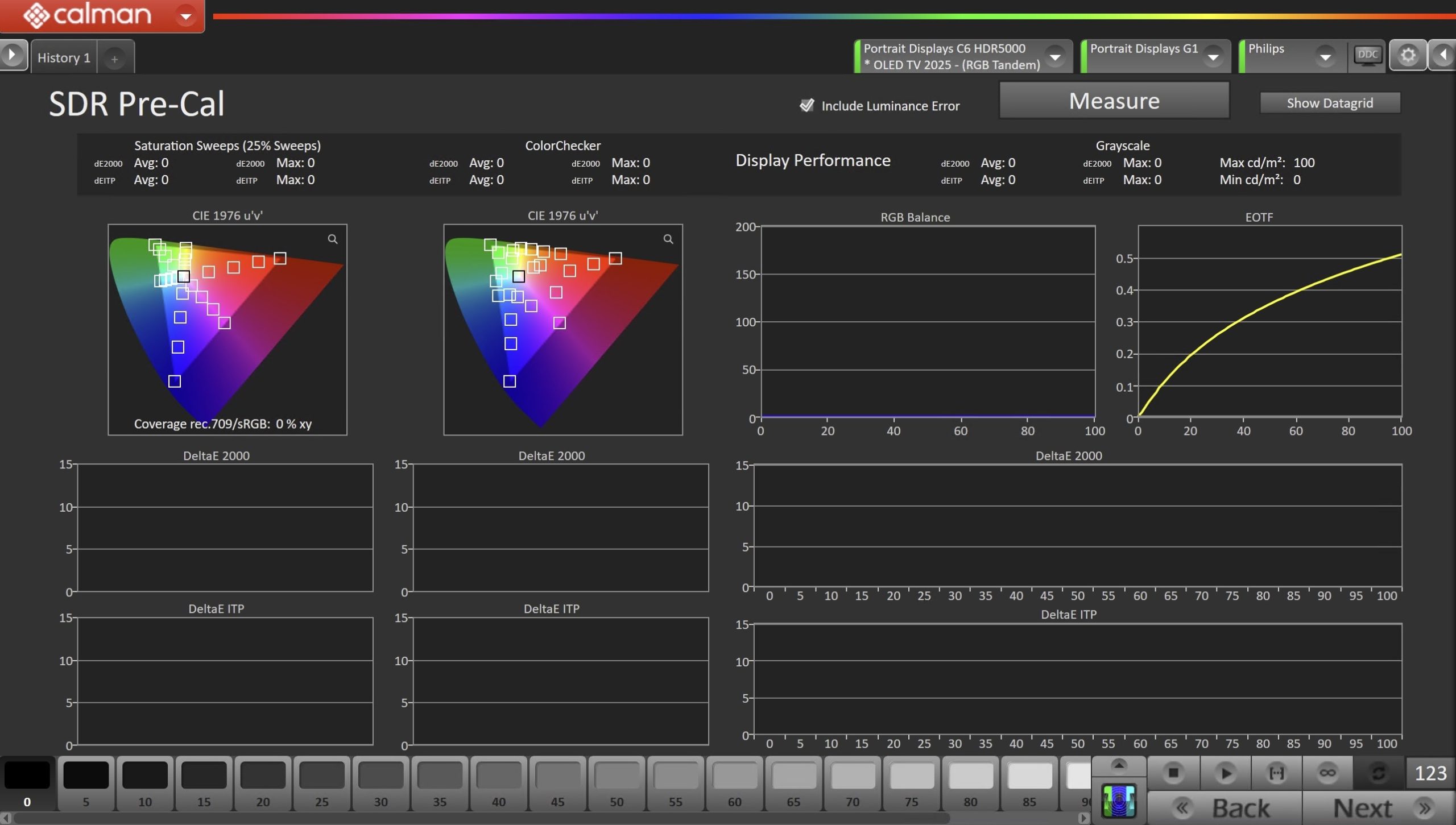Click the Show Datagrid button
The height and width of the screenshot is (825, 1456).
(1330, 103)
